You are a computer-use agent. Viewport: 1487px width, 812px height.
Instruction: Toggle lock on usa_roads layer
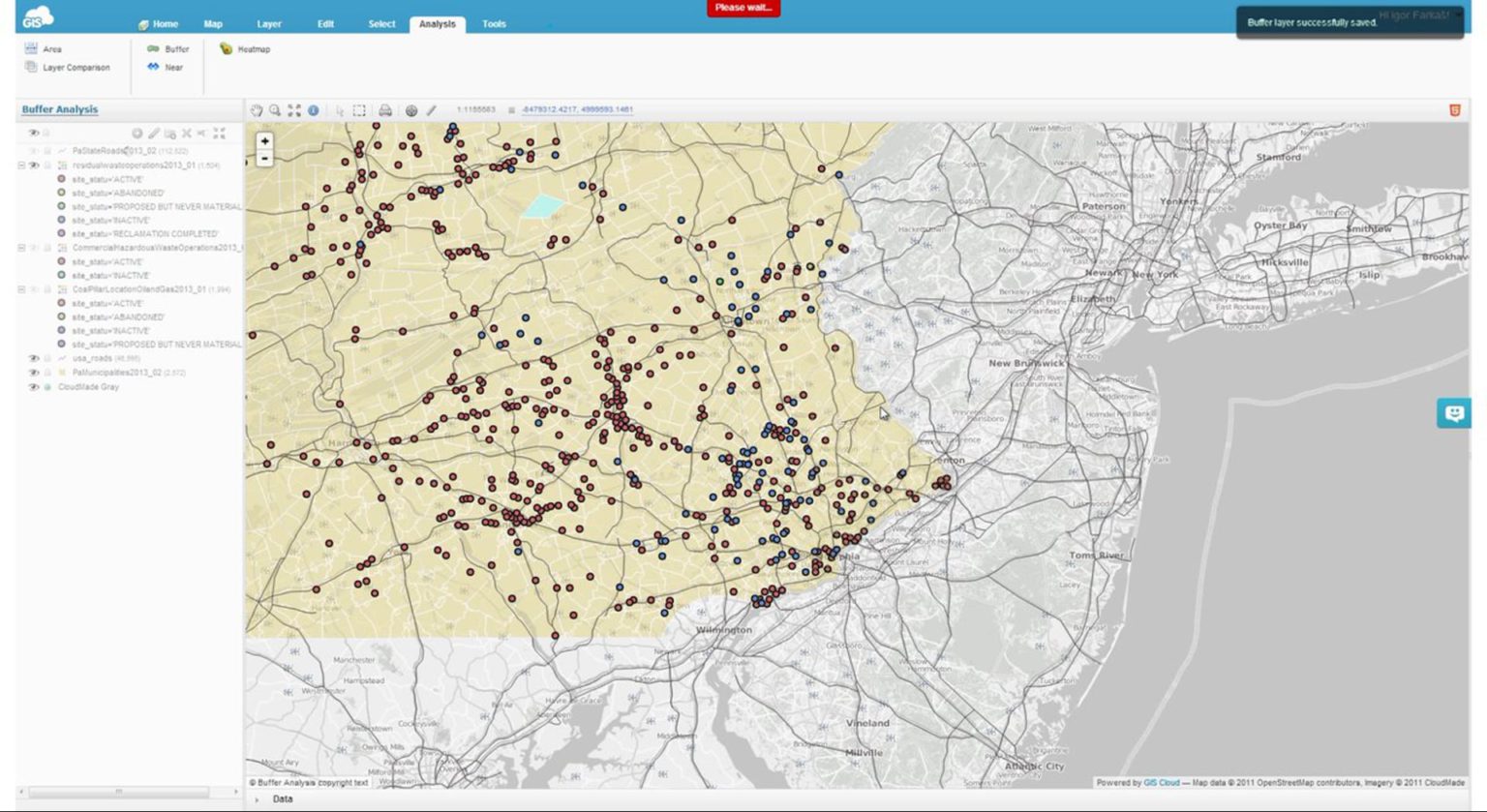click(46, 358)
